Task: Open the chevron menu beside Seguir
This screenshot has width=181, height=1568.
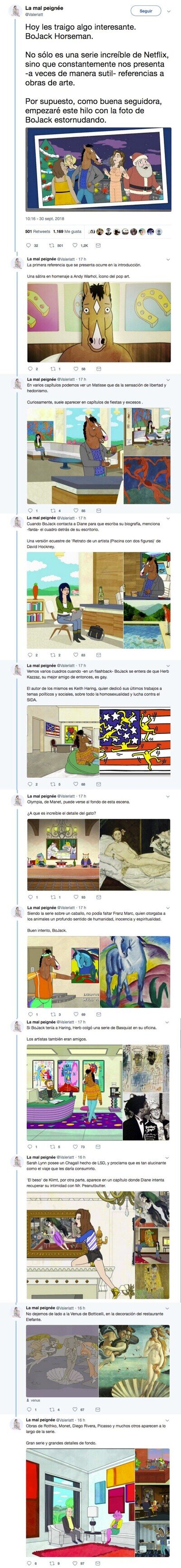Action: click(169, 11)
